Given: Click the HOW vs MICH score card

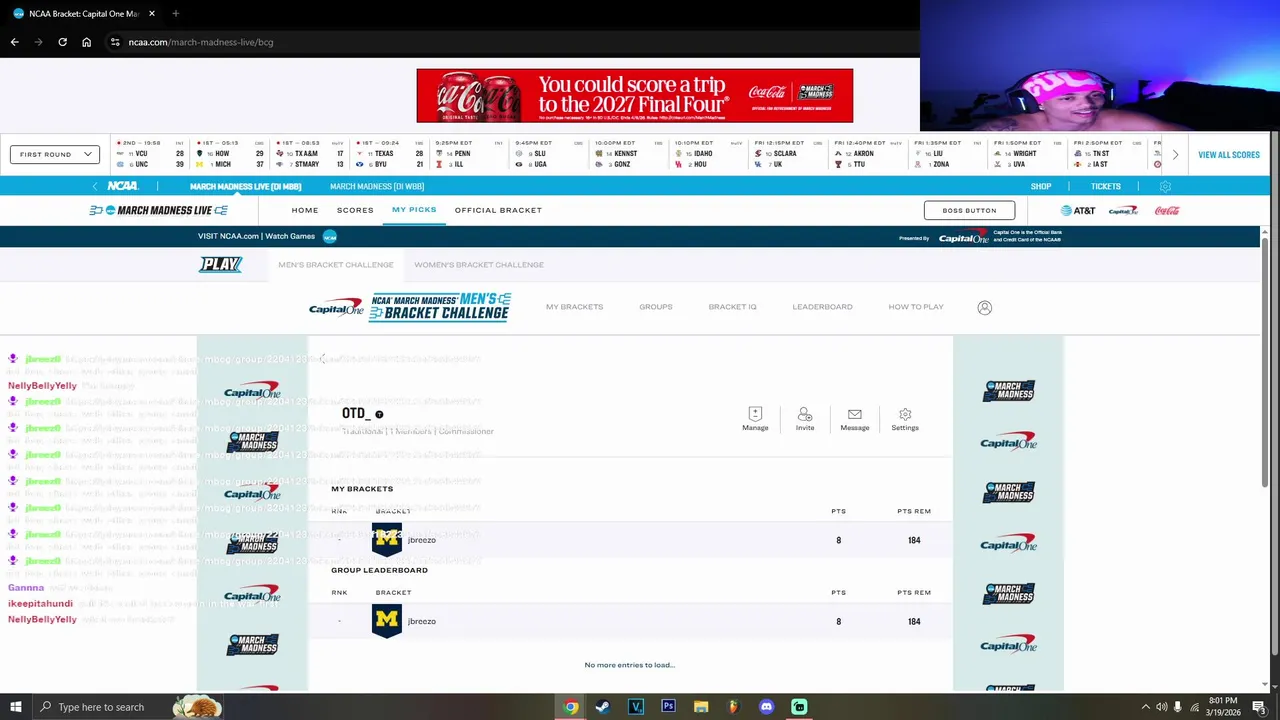Looking at the screenshot, I should click(x=230, y=154).
